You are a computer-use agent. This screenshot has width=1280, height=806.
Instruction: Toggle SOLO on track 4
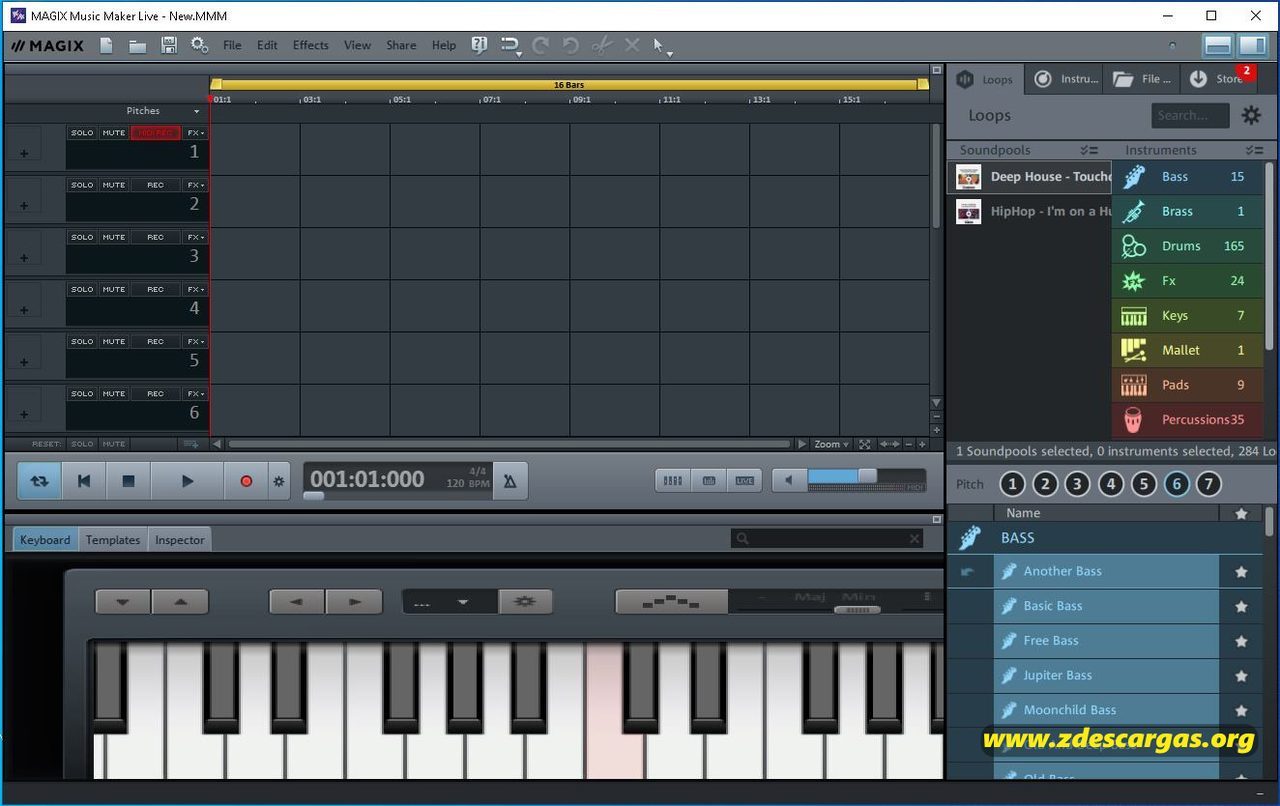coord(82,289)
